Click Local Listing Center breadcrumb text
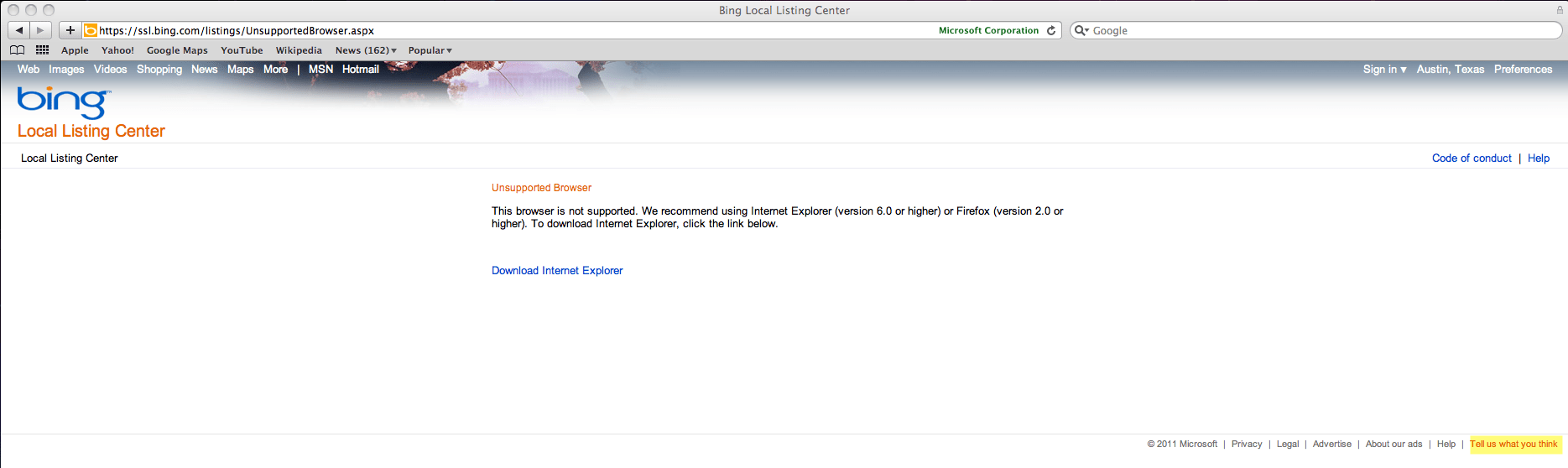This screenshot has width=1568, height=468. click(70, 159)
